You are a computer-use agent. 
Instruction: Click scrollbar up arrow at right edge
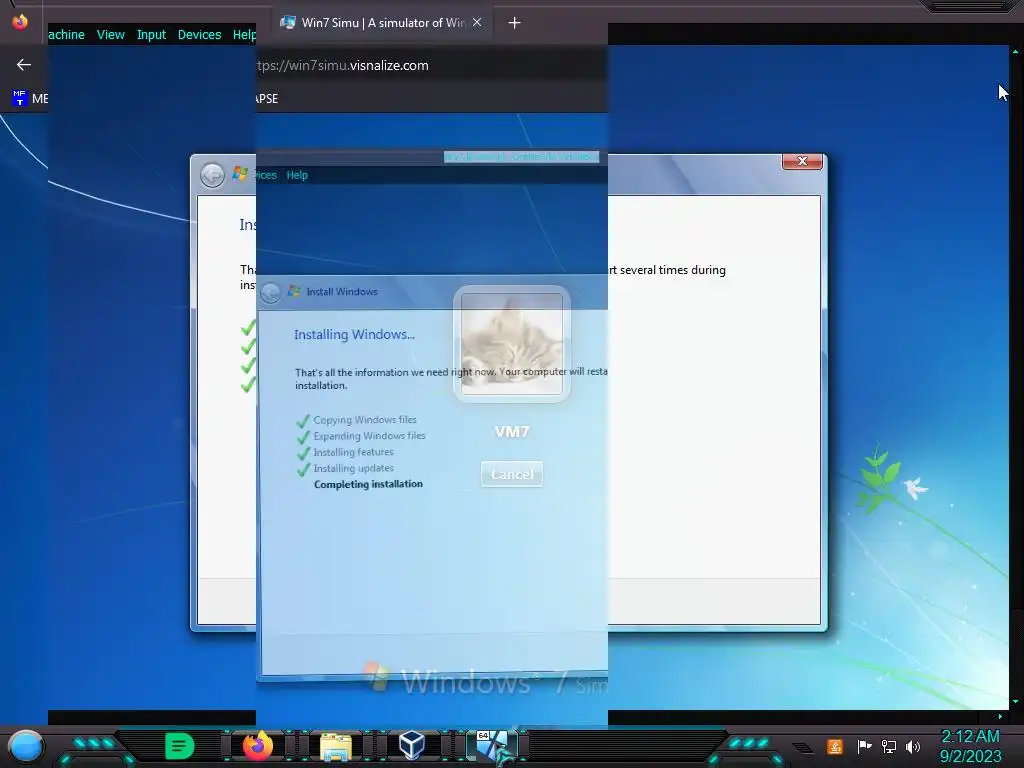1015,51
